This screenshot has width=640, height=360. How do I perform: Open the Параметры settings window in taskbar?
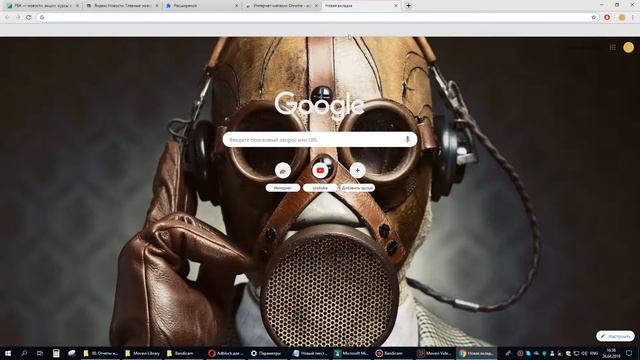coord(267,353)
